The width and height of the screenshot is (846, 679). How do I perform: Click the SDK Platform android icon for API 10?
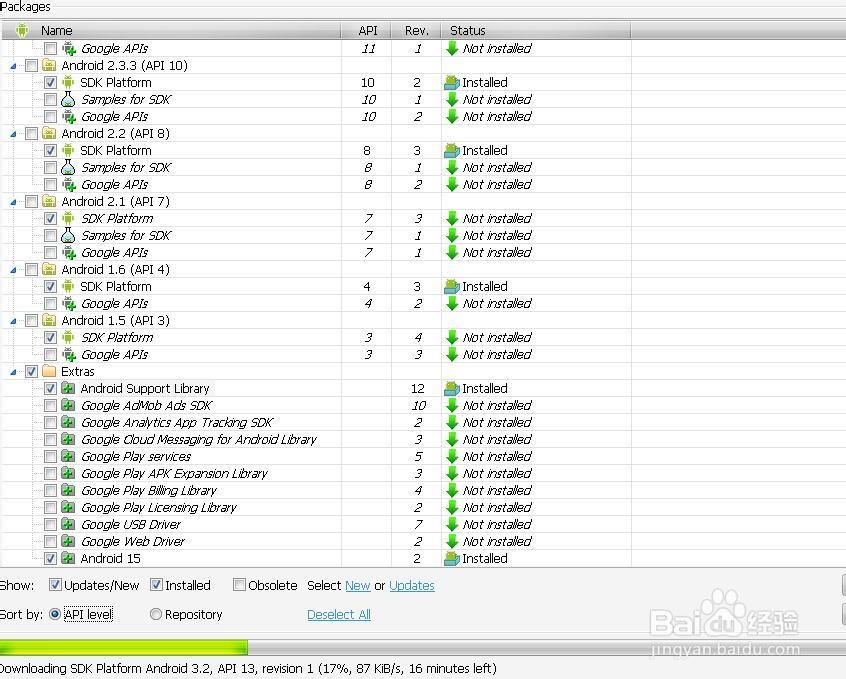tap(68, 83)
